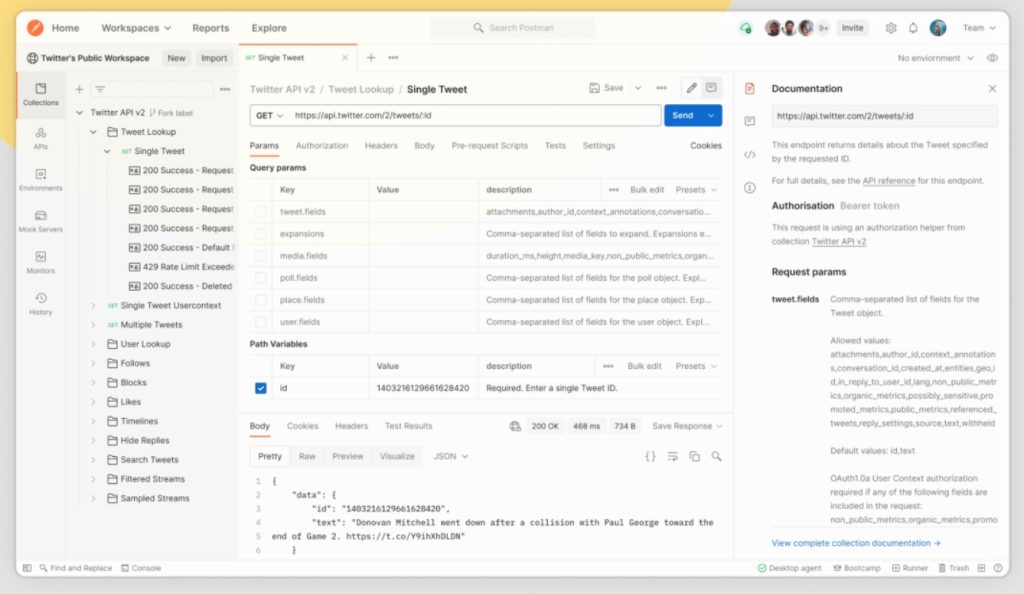The image size is (1024, 594).
Task: Enable the poll.fields param checkbox
Action: (x=261, y=278)
